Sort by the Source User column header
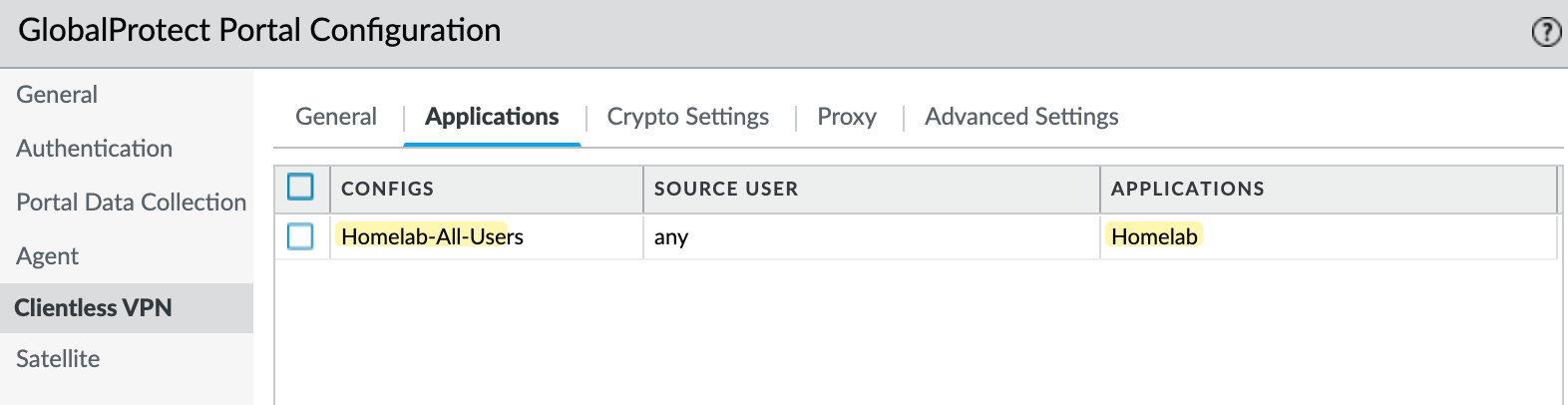 pos(872,189)
